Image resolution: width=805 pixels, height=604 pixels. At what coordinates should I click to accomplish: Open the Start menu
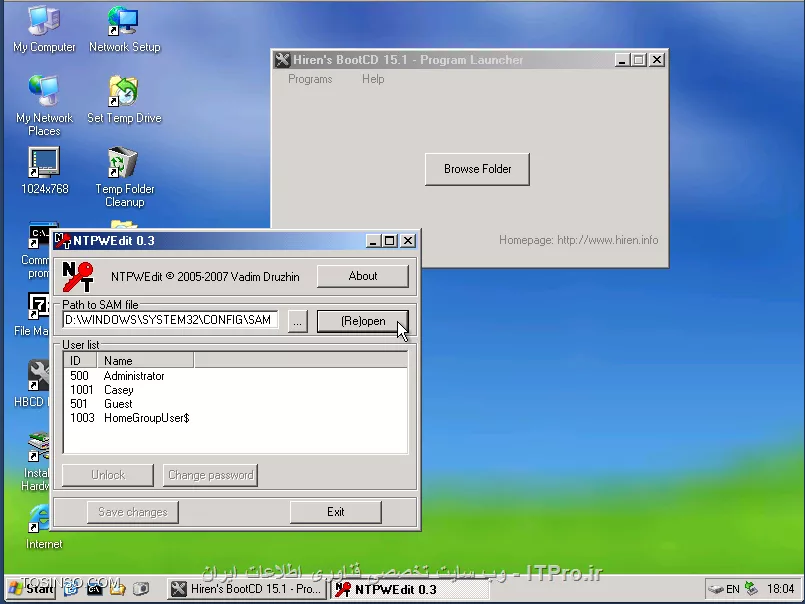click(x=31, y=589)
